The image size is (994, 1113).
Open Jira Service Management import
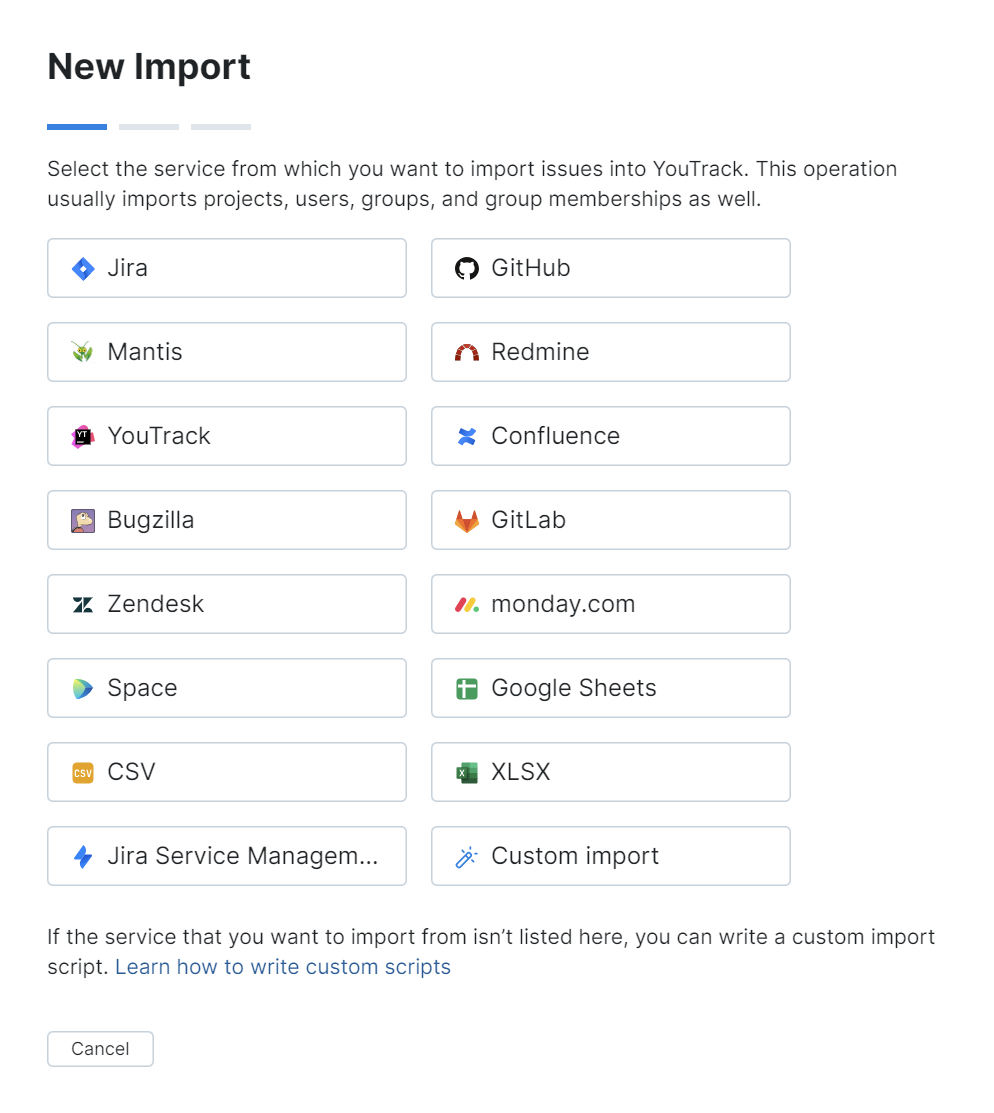point(226,856)
